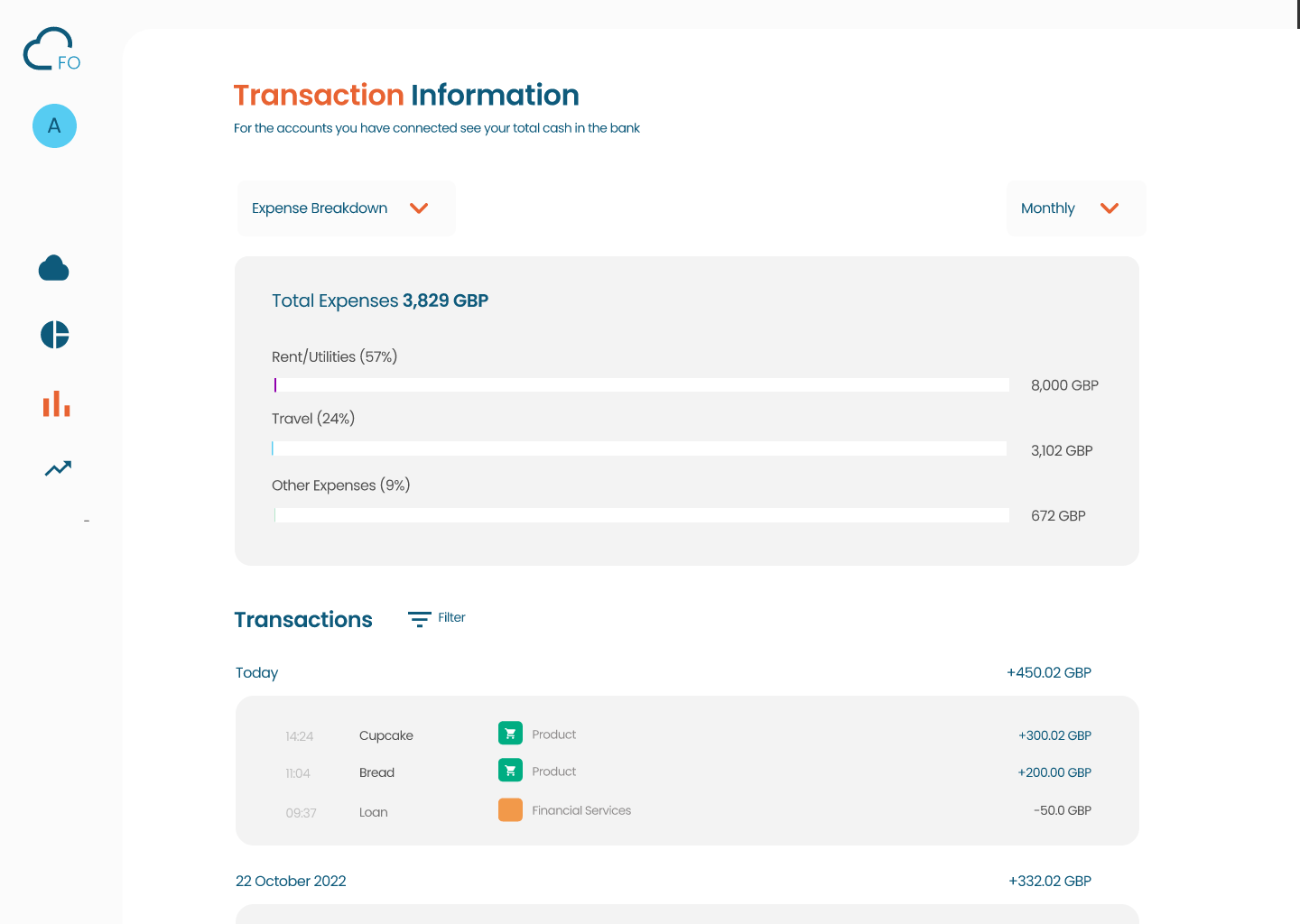1300x924 pixels.
Task: Click the Rent/Utilities progress bar
Action: pyautogui.click(x=641, y=384)
